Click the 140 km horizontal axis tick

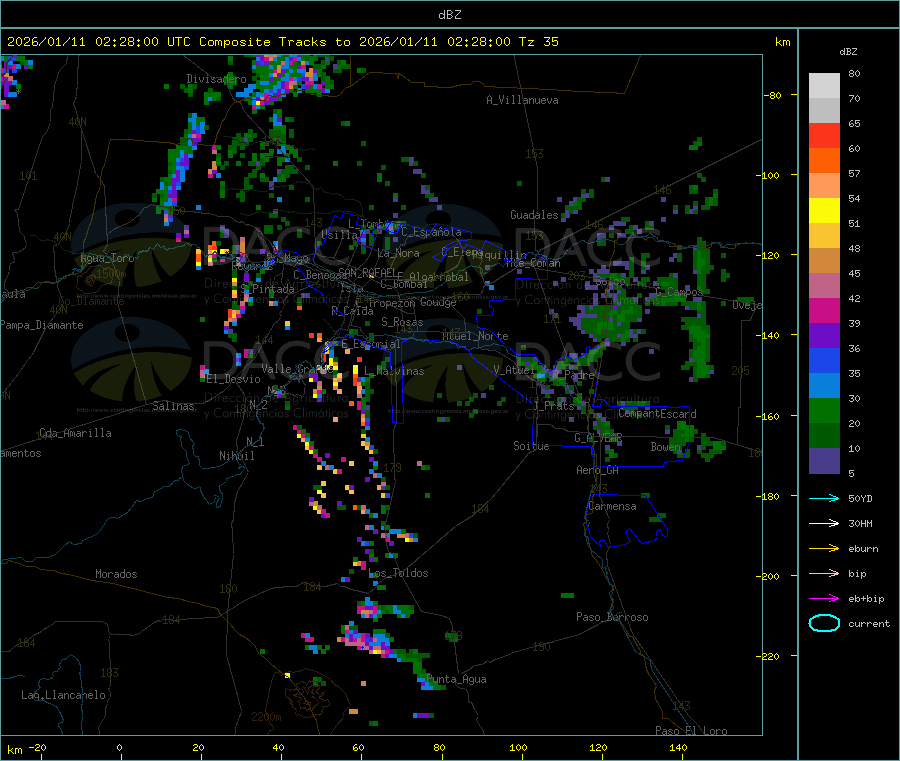click(678, 747)
